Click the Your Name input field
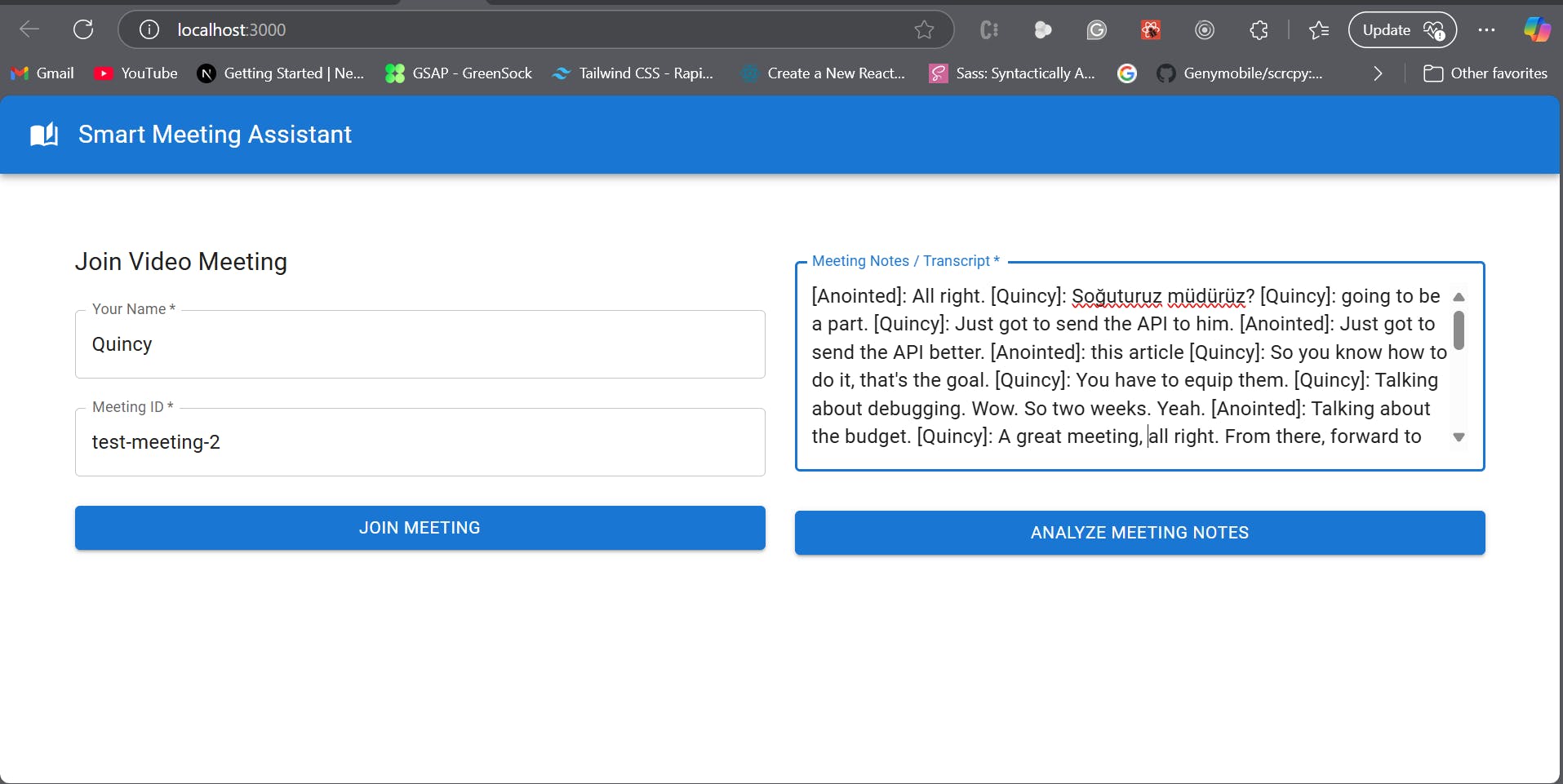The width and height of the screenshot is (1563, 784). pyautogui.click(x=420, y=344)
